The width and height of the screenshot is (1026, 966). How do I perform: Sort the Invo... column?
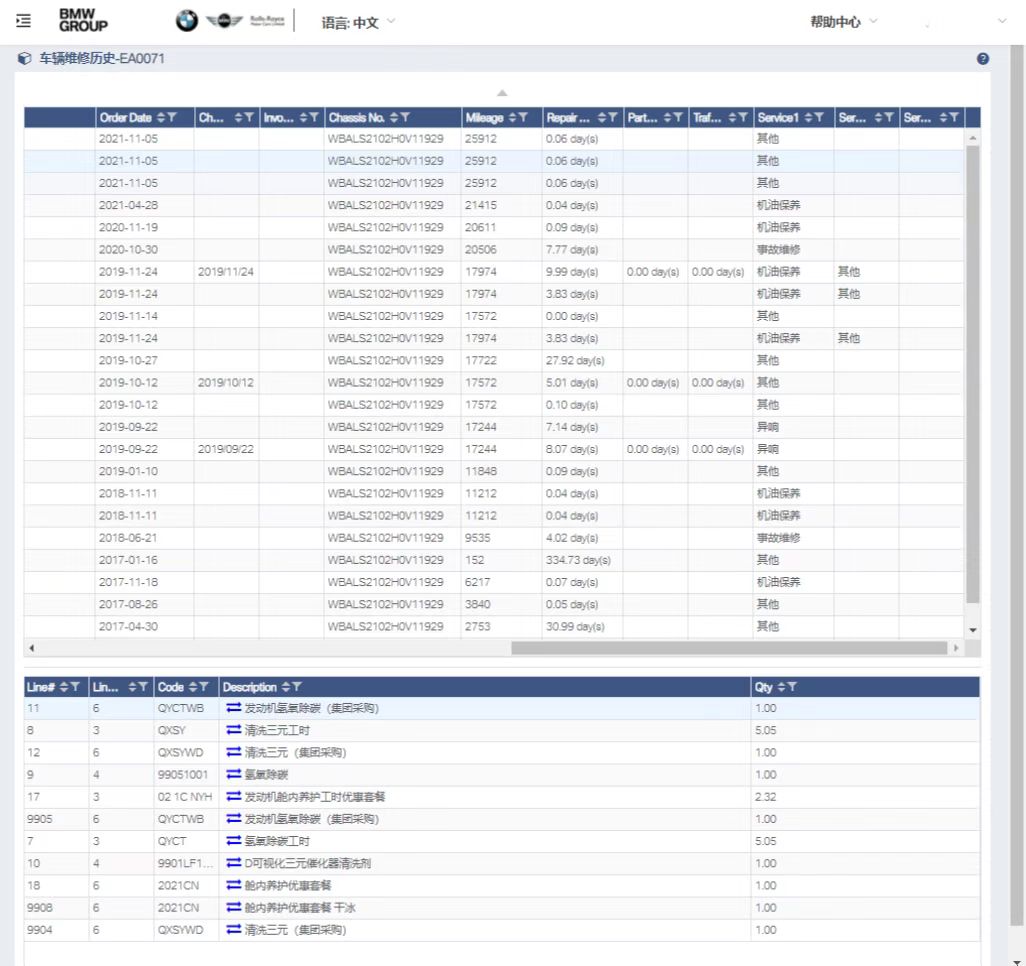click(x=303, y=118)
